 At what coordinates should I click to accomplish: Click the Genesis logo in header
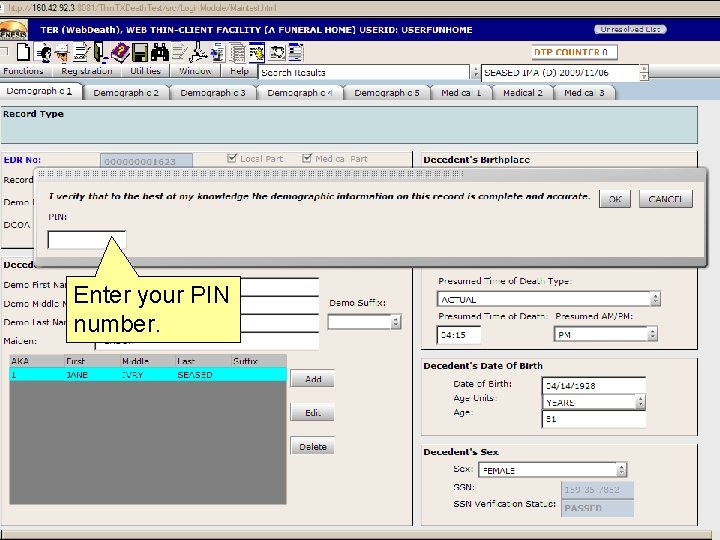(x=14, y=30)
